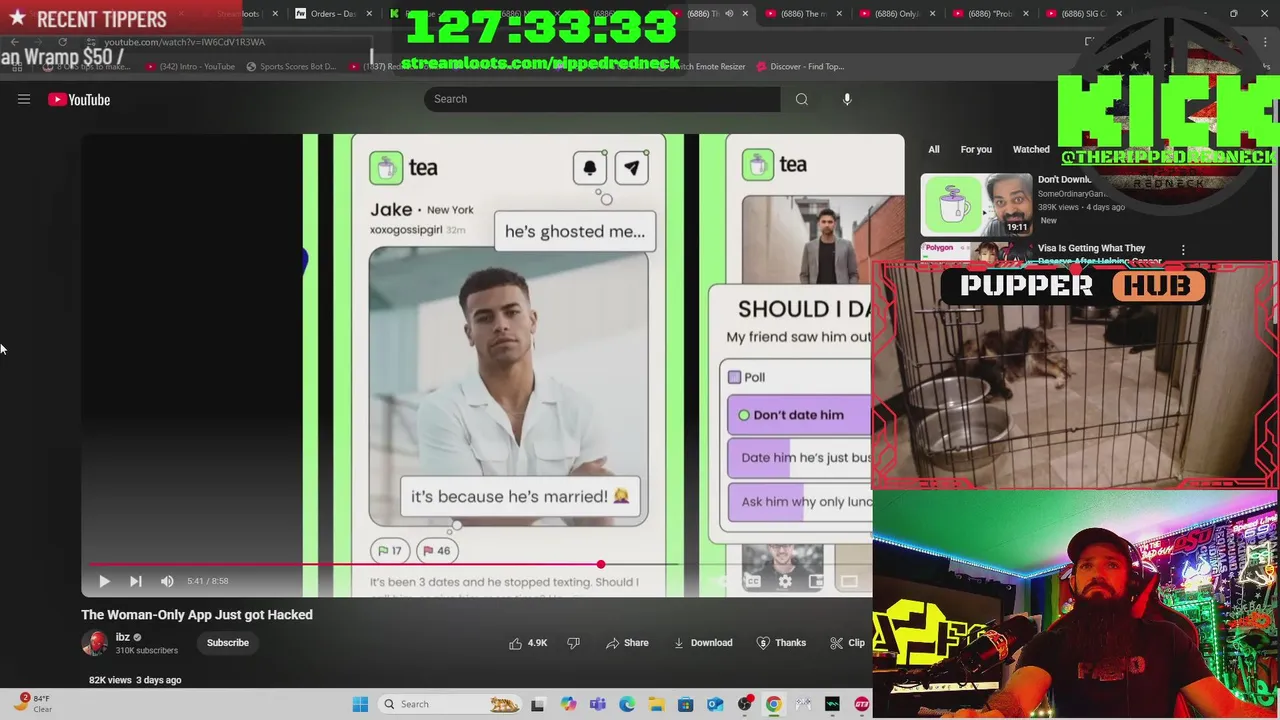Open the Windows Start menu
The image size is (1280, 720).
coord(361,704)
